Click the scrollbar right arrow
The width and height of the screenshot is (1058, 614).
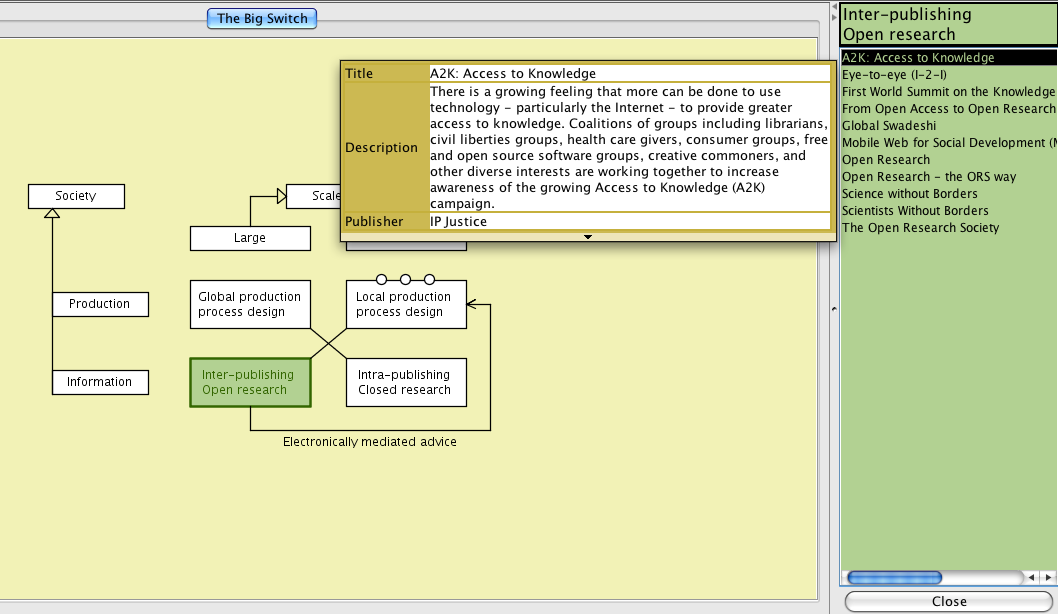click(x=1048, y=578)
